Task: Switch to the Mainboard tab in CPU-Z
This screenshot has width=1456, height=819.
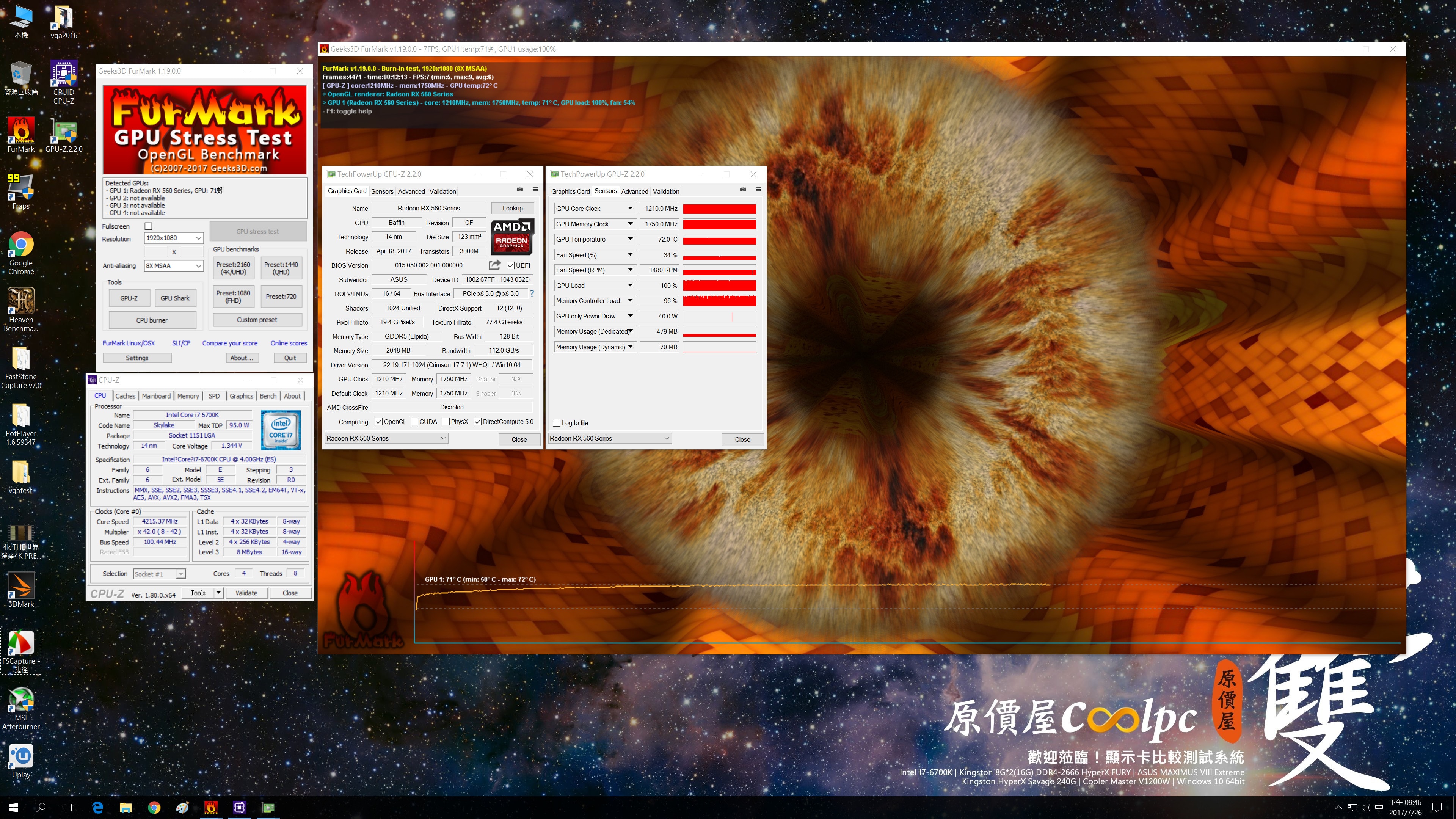Action: pyautogui.click(x=156, y=396)
